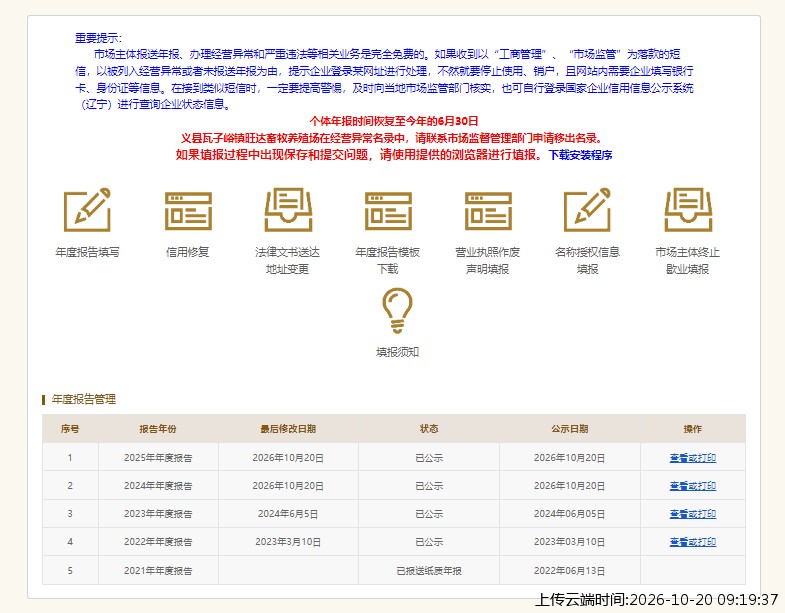The height and width of the screenshot is (613, 785).
Task: View or print the 2025年年度报告
Action: pyautogui.click(x=693, y=458)
